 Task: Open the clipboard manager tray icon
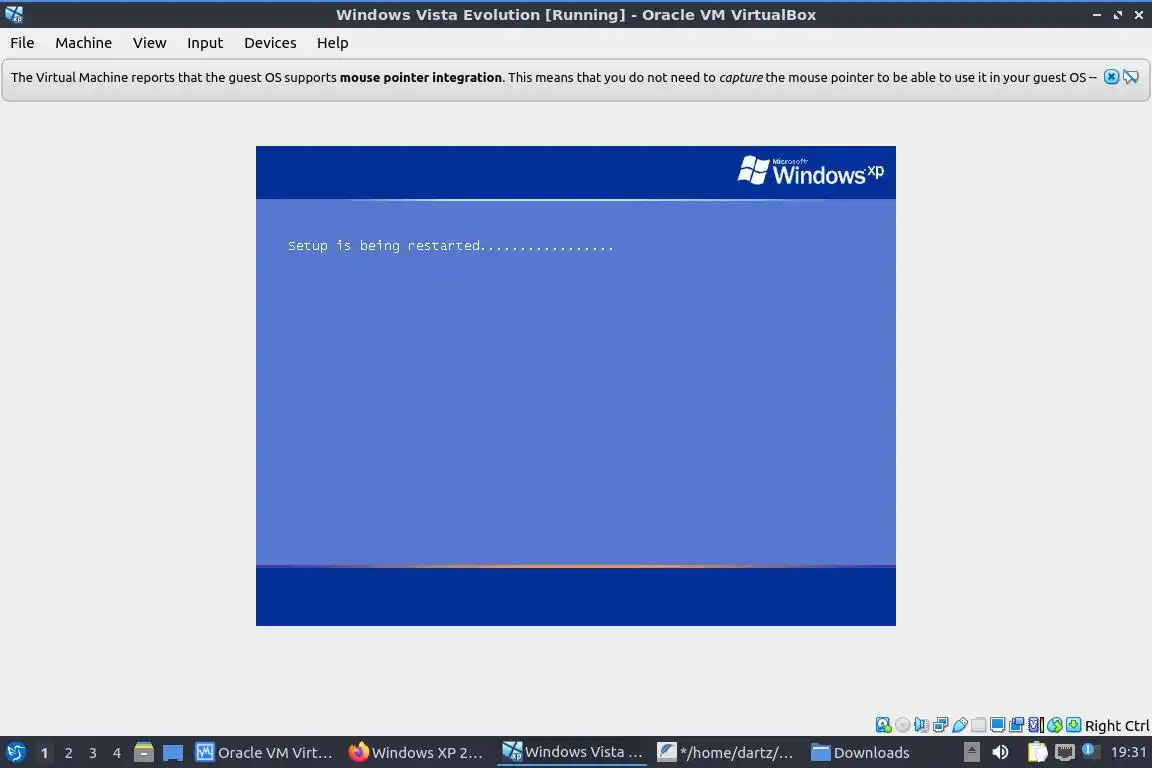coord(1037,752)
